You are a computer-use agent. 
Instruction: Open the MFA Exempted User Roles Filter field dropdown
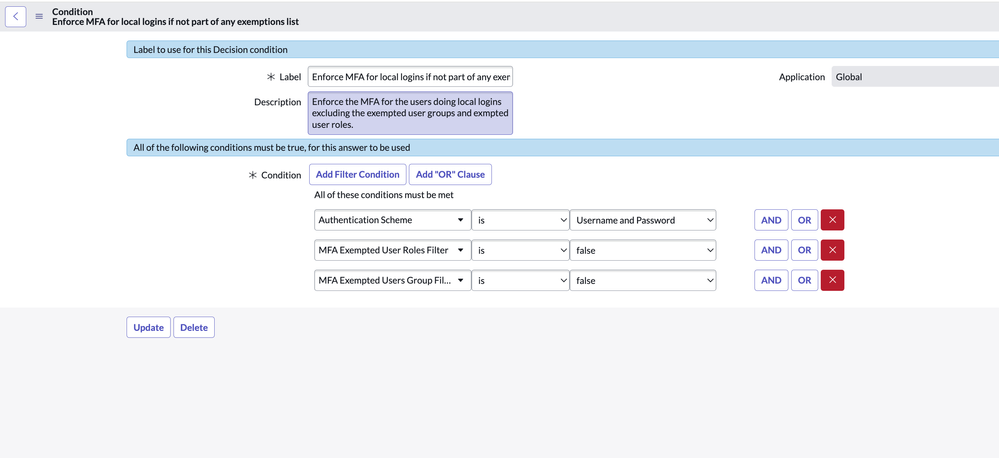click(392, 250)
